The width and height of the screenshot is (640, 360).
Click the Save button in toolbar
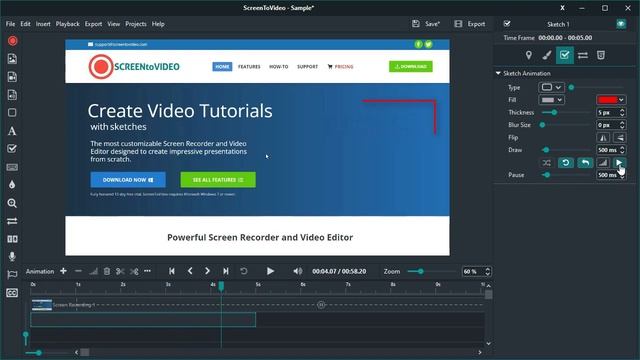(x=426, y=24)
